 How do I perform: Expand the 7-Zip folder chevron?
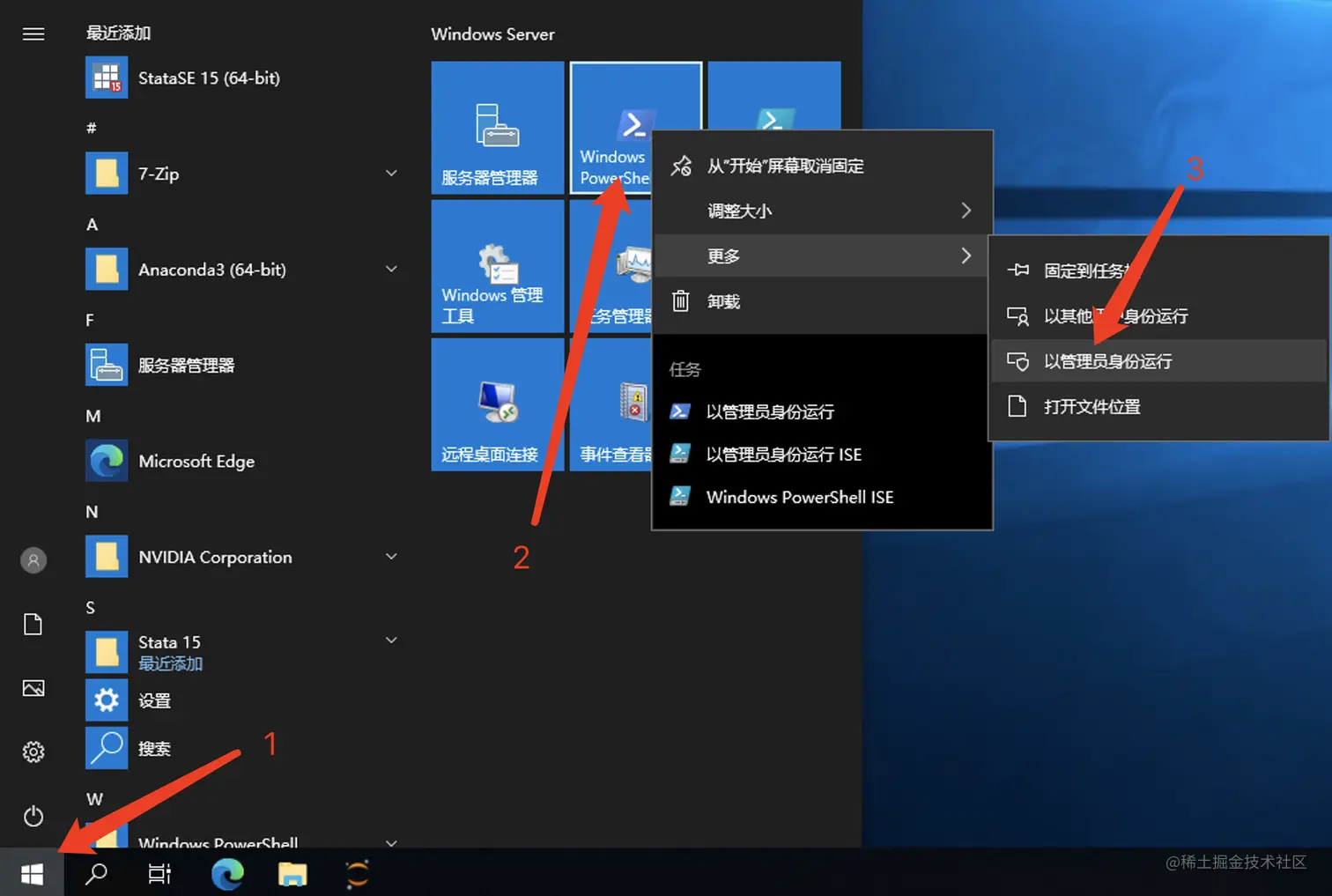pyautogui.click(x=391, y=174)
